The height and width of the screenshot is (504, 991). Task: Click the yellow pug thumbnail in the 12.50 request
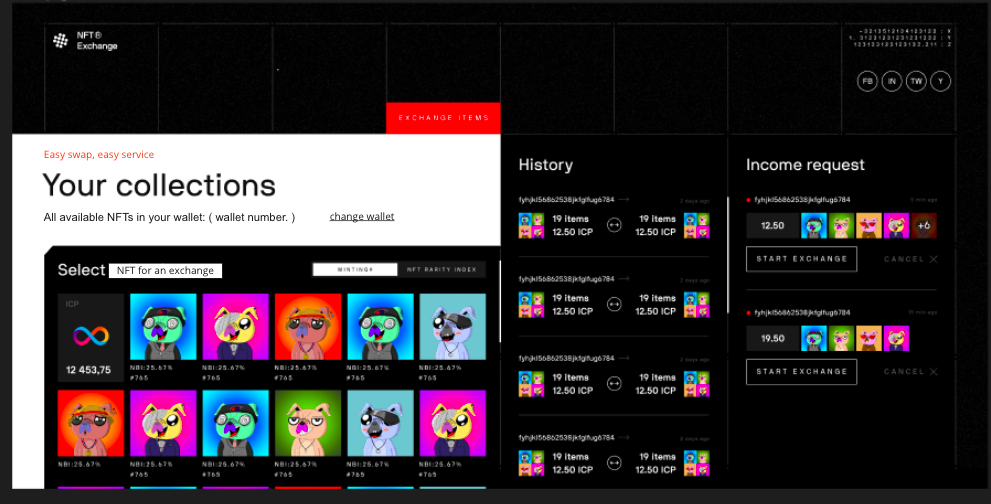click(x=896, y=226)
